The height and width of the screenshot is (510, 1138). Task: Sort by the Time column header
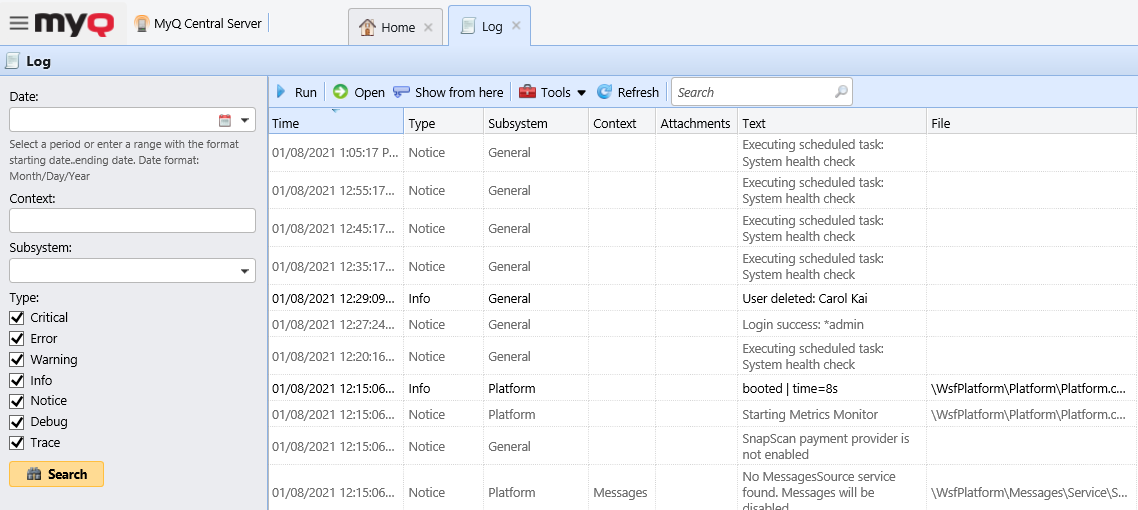point(335,123)
